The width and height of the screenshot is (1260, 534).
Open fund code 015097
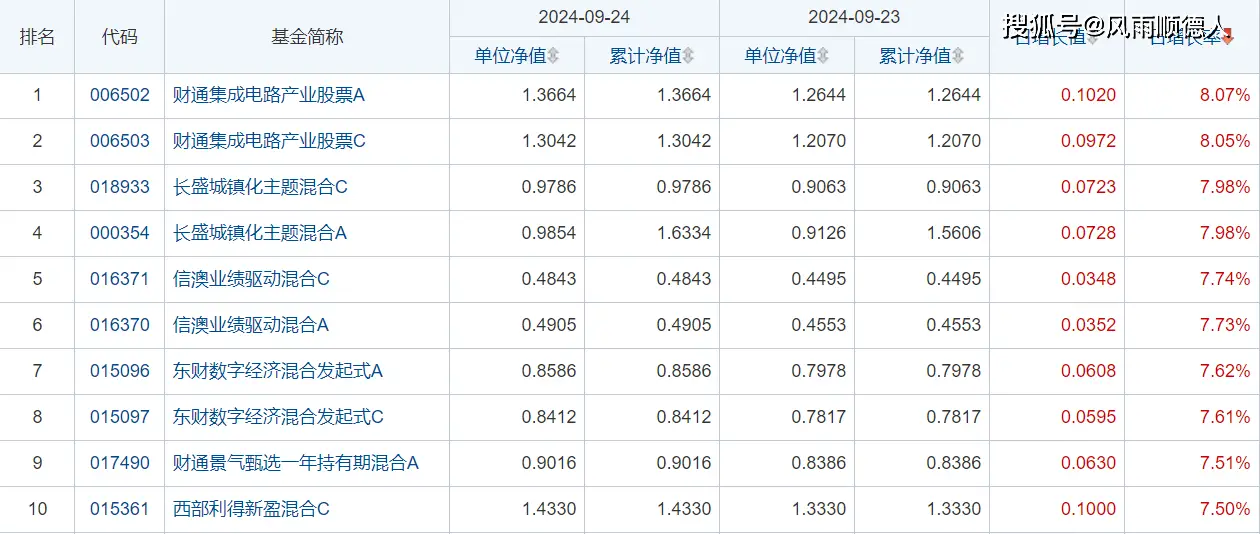pos(120,417)
